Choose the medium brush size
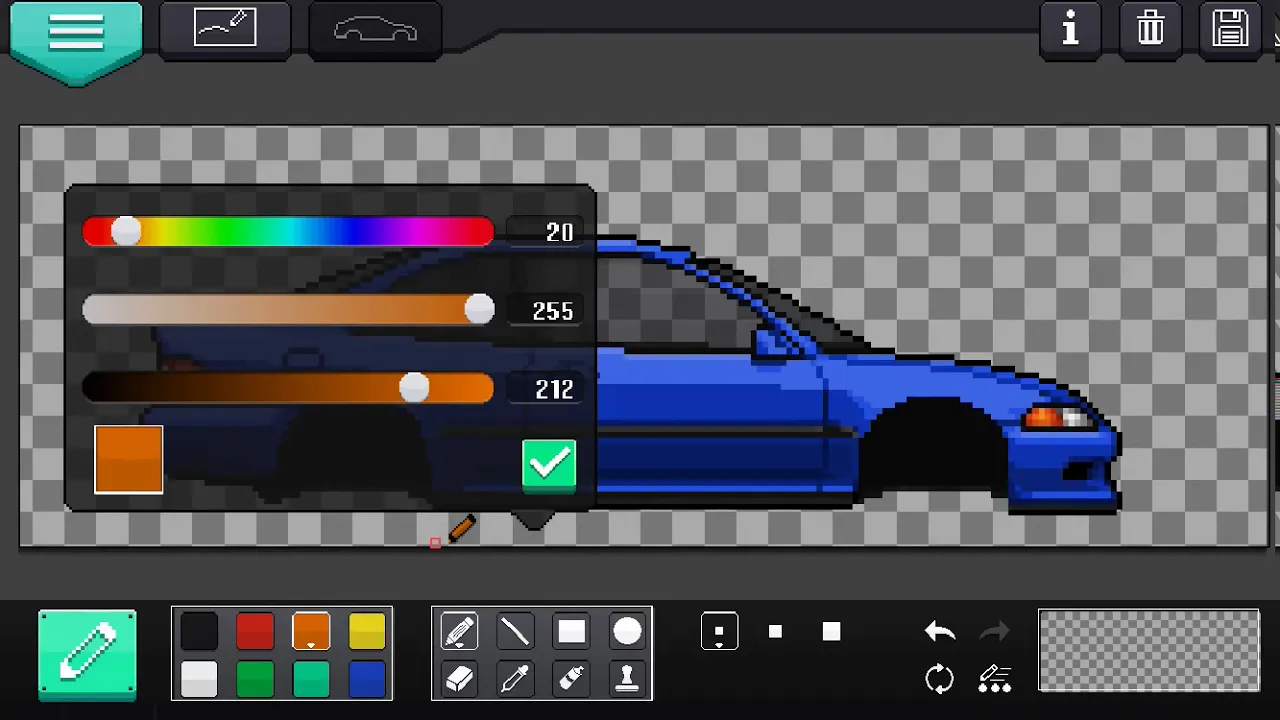 coord(775,632)
